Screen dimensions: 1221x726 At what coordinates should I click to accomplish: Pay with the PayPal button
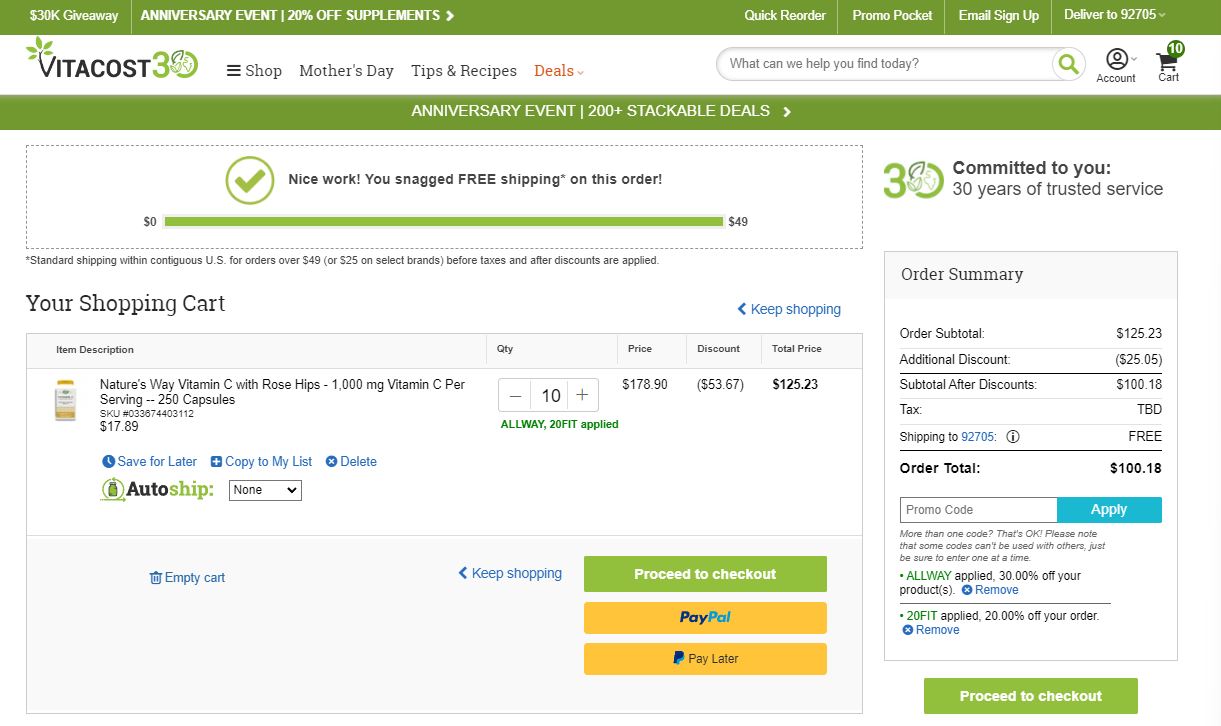click(705, 618)
